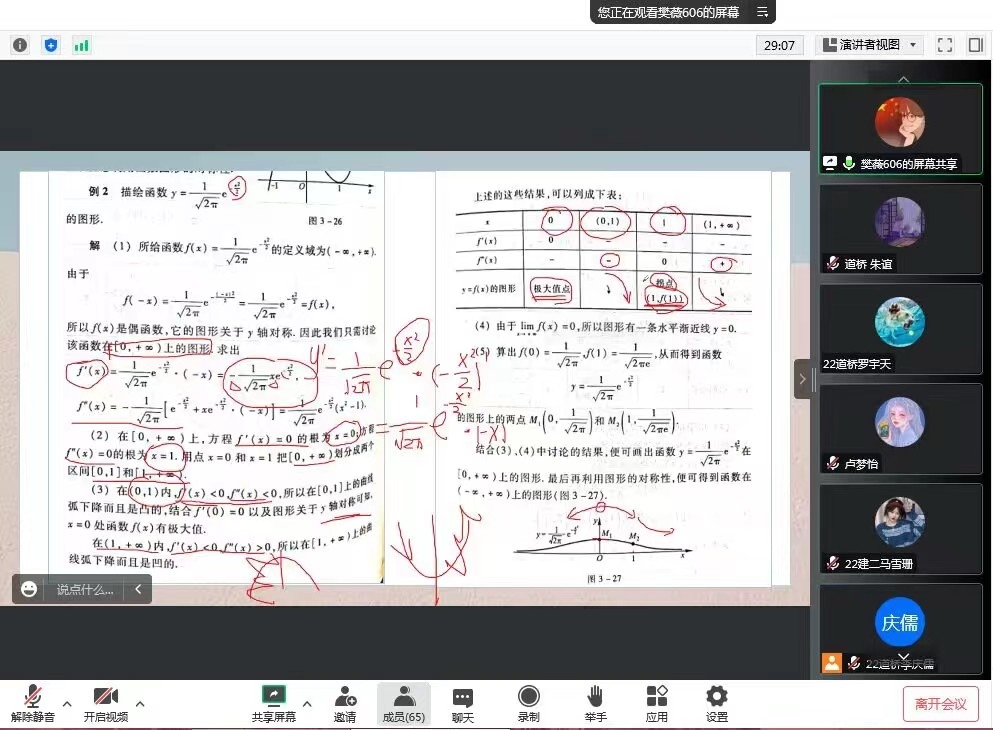The height and width of the screenshot is (730, 993).
Task: Open the 演讲者视图 view dropdown
Action: pyautogui.click(x=868, y=45)
